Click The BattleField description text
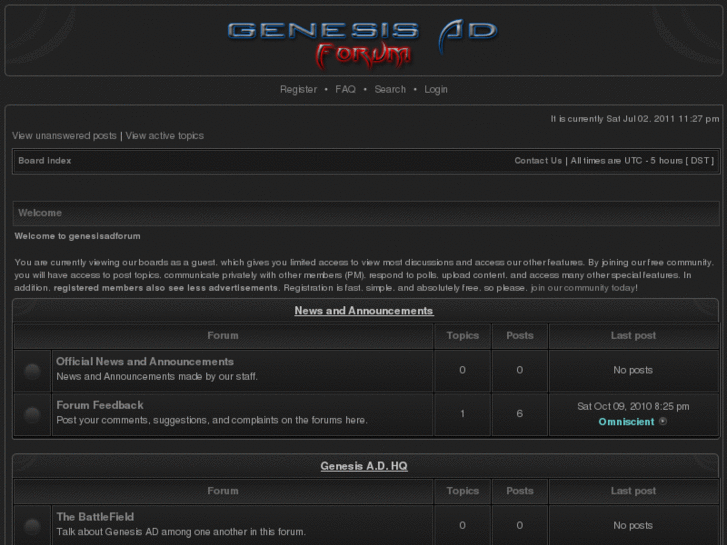This screenshot has height=545, width=727. pyautogui.click(x=181, y=532)
